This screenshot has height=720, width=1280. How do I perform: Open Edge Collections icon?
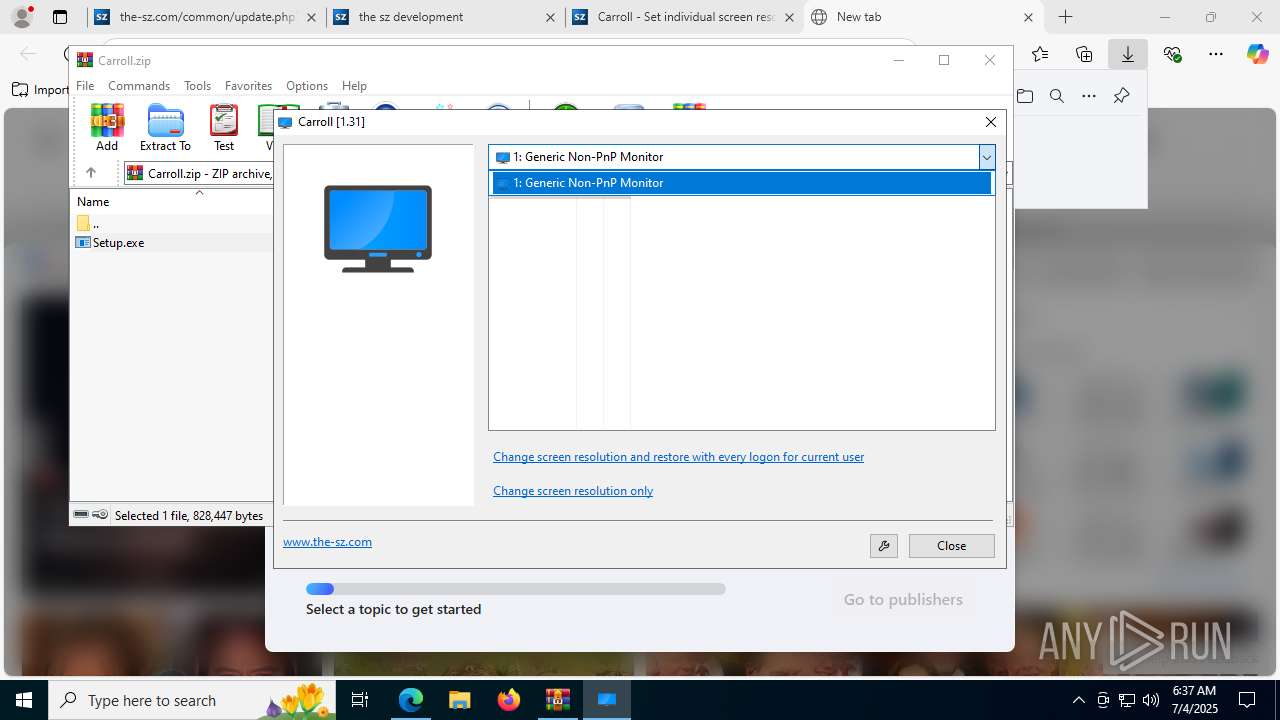(x=1084, y=54)
